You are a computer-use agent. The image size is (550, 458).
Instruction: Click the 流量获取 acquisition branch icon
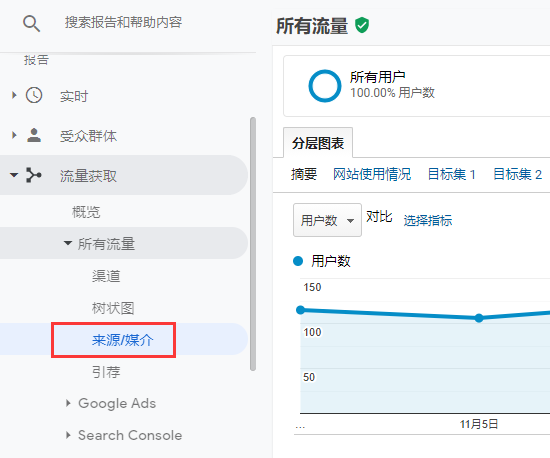[34, 175]
